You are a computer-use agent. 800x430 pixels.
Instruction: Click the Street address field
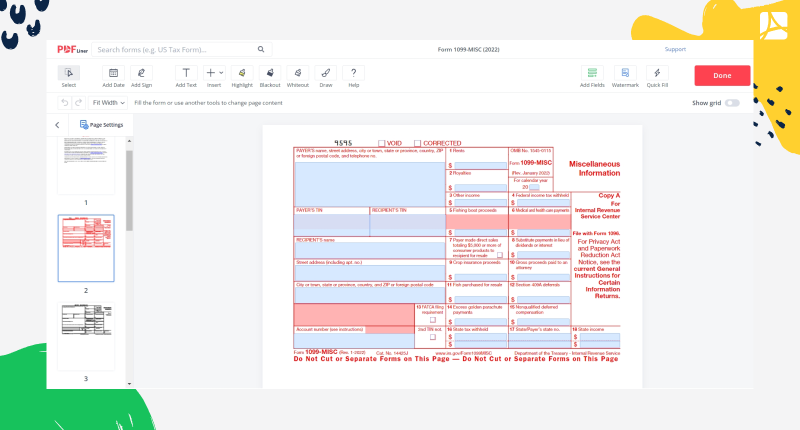pos(369,273)
